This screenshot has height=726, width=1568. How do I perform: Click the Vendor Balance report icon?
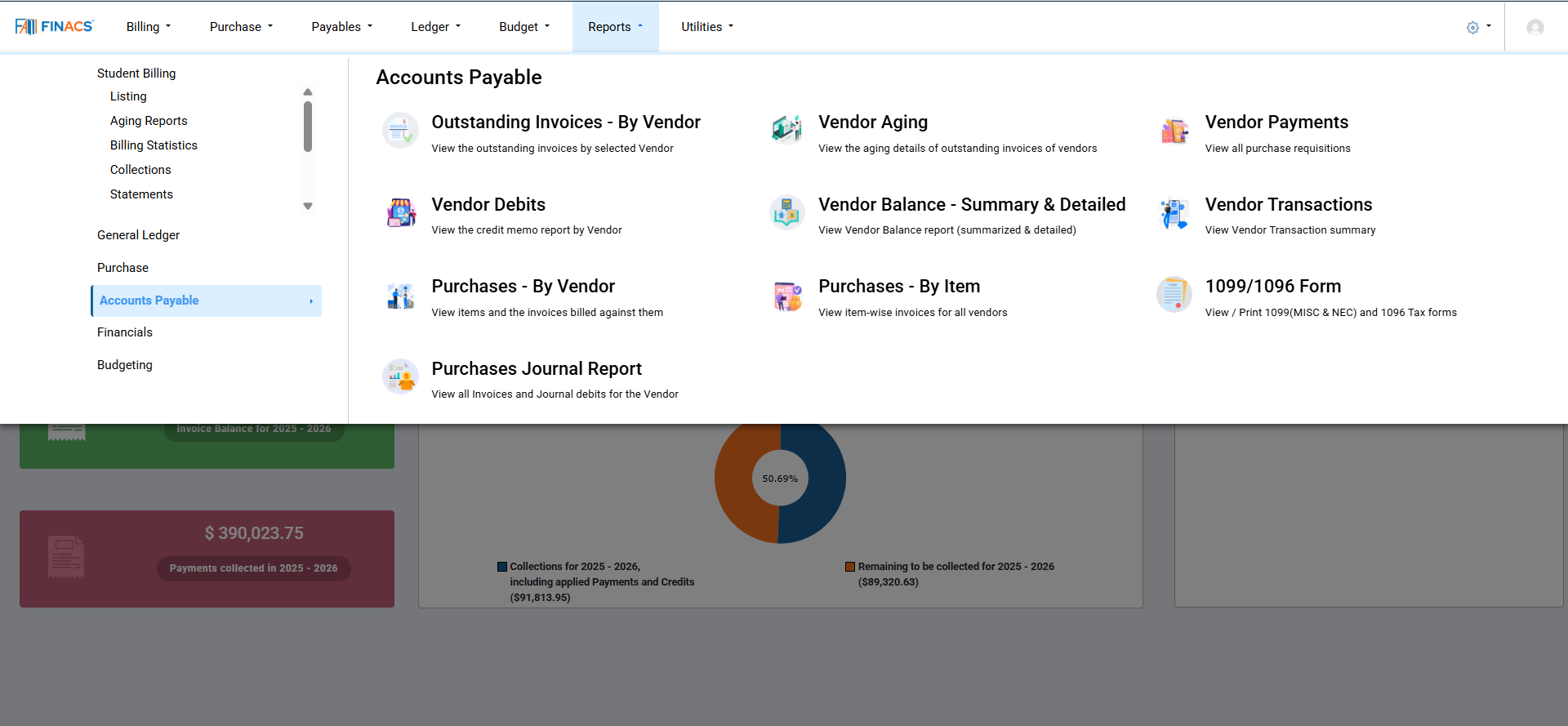pos(787,212)
